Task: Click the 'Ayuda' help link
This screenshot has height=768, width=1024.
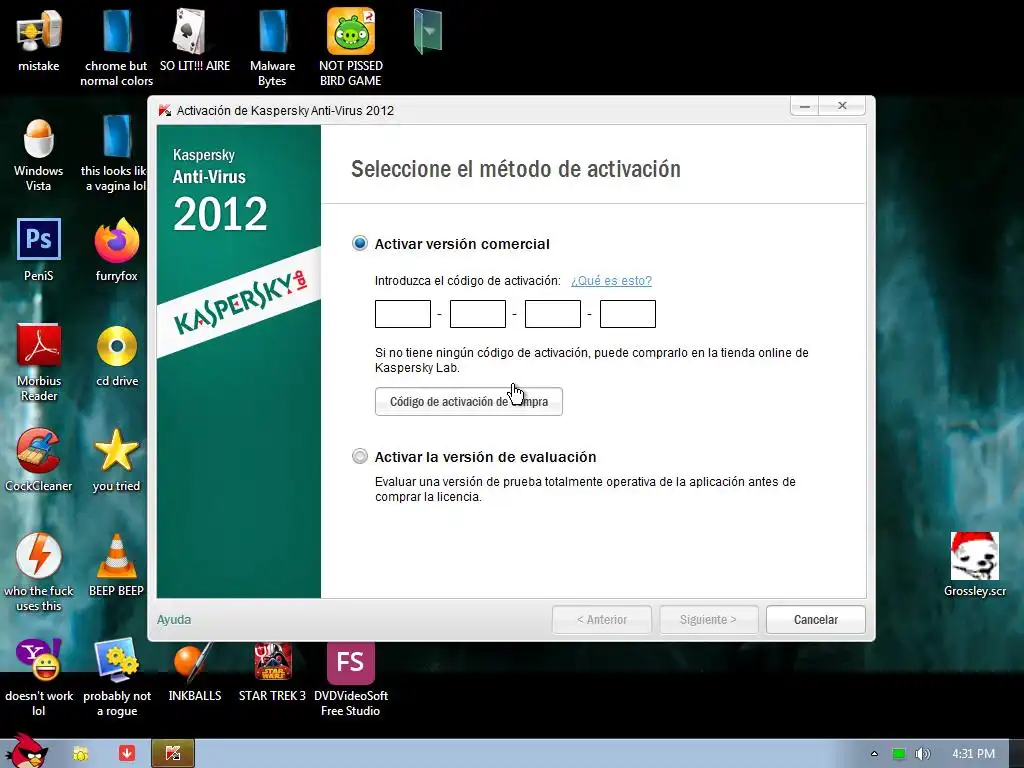Action: (174, 620)
